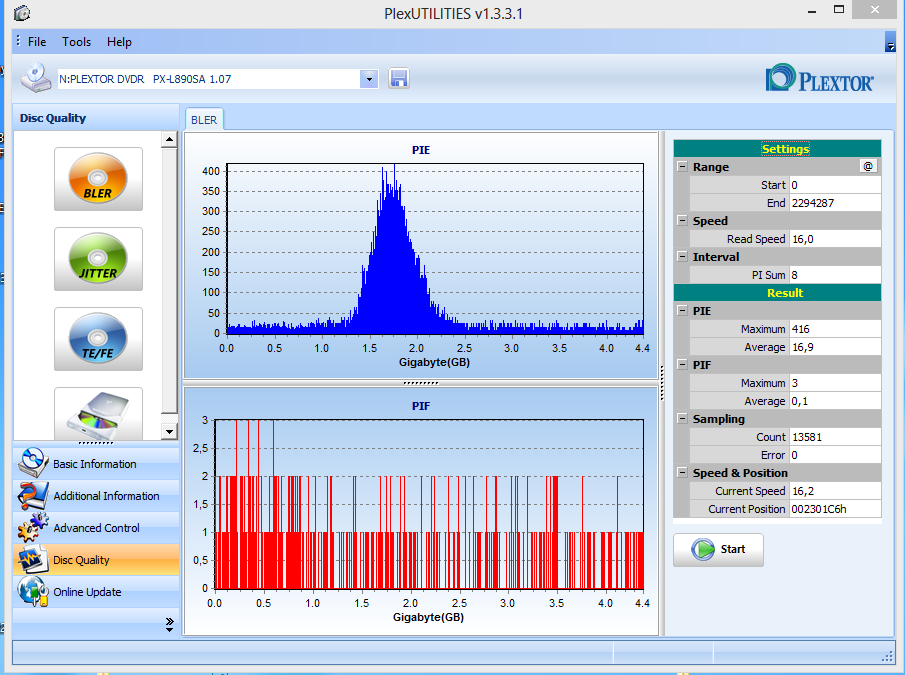Collapse the PIF result section
The height and width of the screenshot is (675, 905).
click(682, 365)
